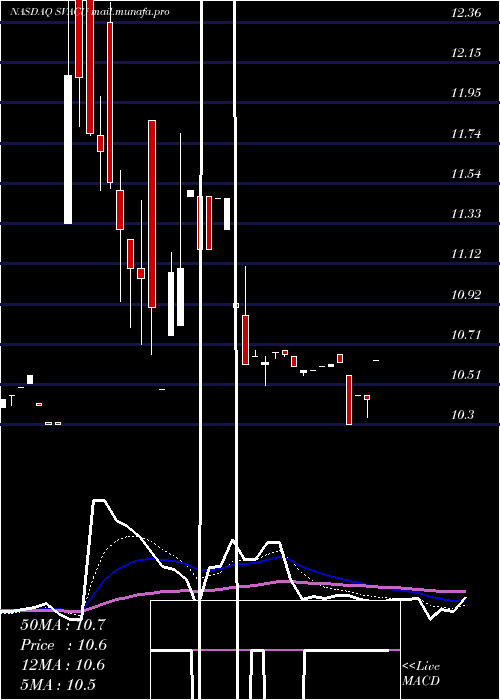Image resolution: width=500 pixels, height=700 pixels.
Task: Click the long red candle between 11.74 and 10.92
Action: [152, 214]
